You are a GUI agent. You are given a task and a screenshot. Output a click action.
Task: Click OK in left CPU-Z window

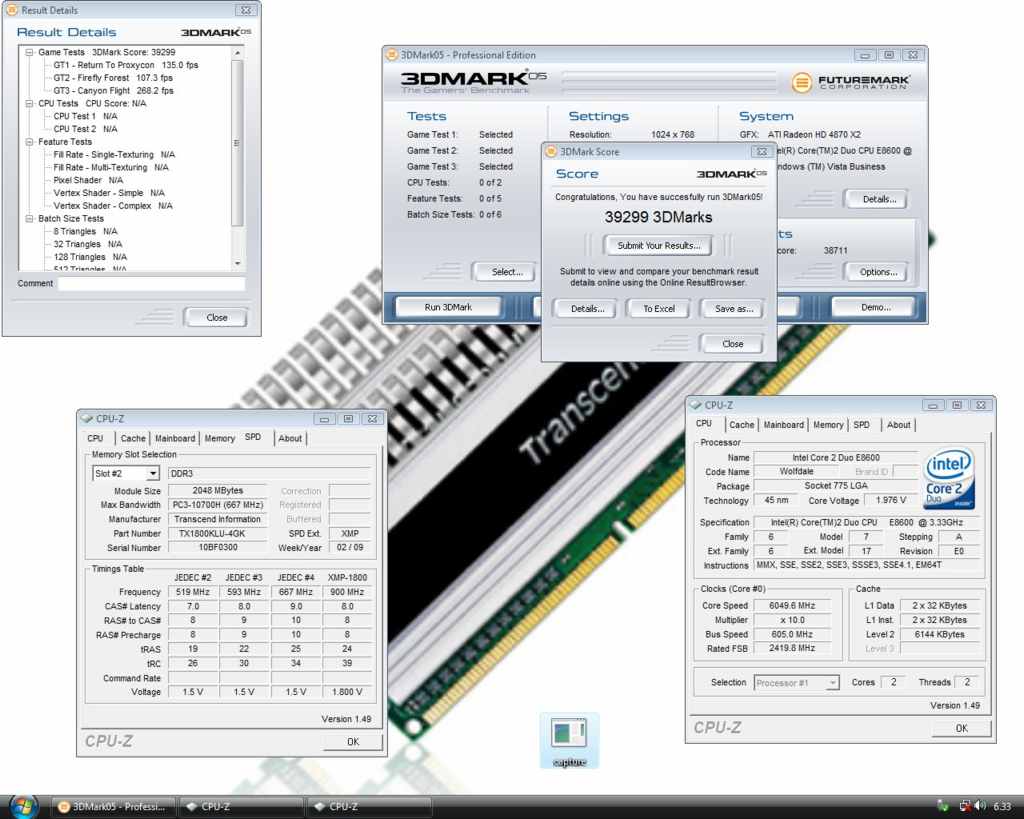pyautogui.click(x=353, y=742)
